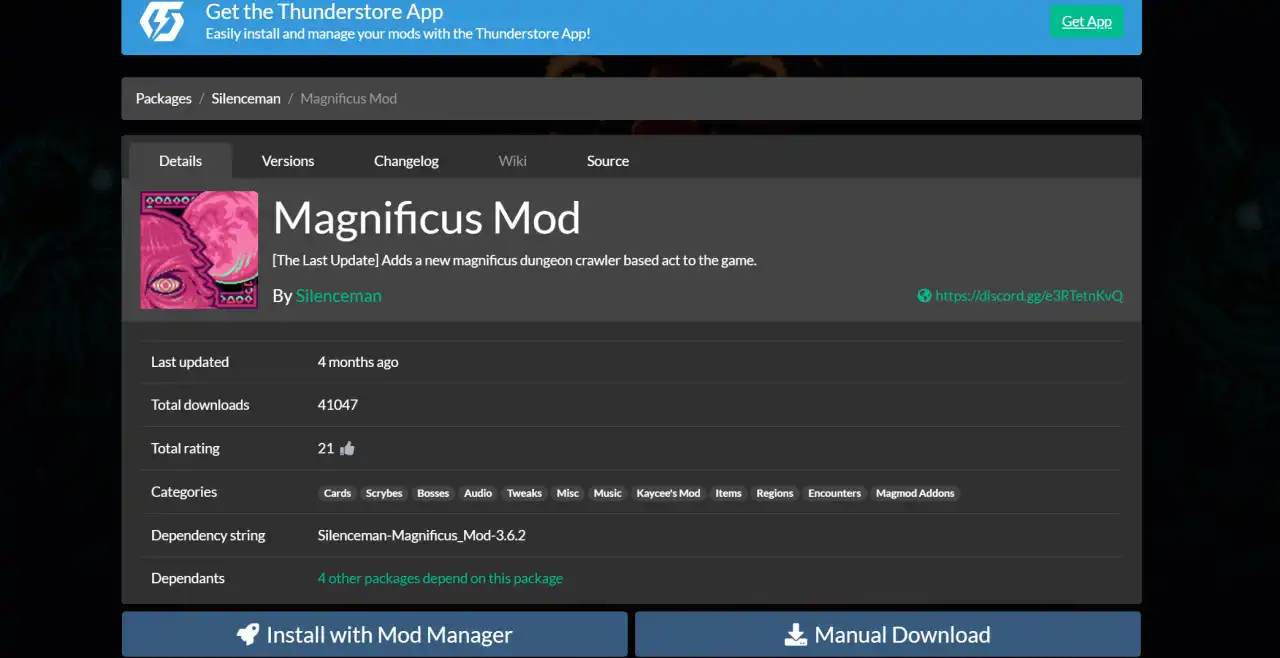Click the Encounters category tag
The height and width of the screenshot is (658, 1280).
click(834, 493)
